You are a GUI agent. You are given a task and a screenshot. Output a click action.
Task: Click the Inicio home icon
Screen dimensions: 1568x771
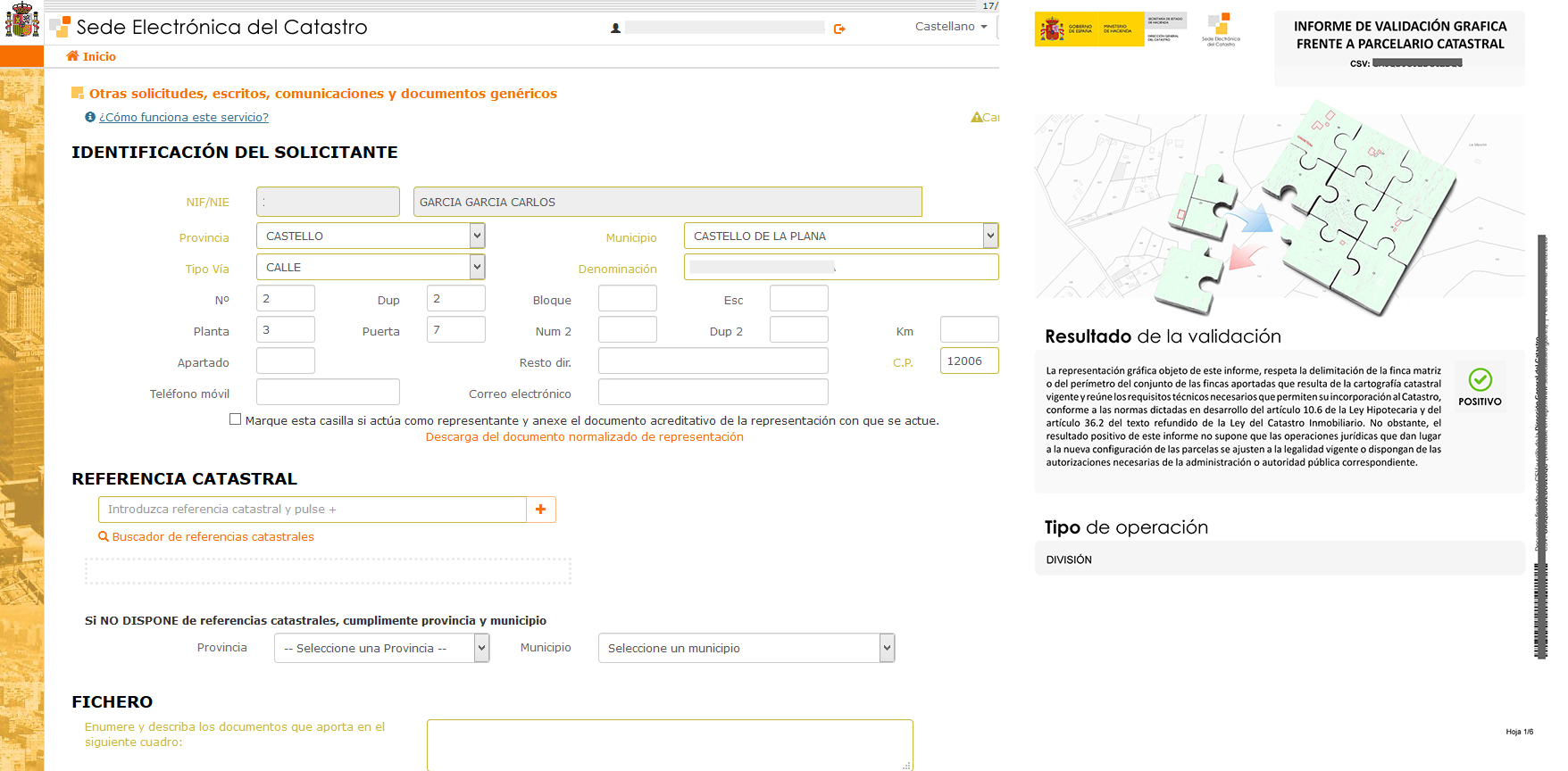coord(72,56)
